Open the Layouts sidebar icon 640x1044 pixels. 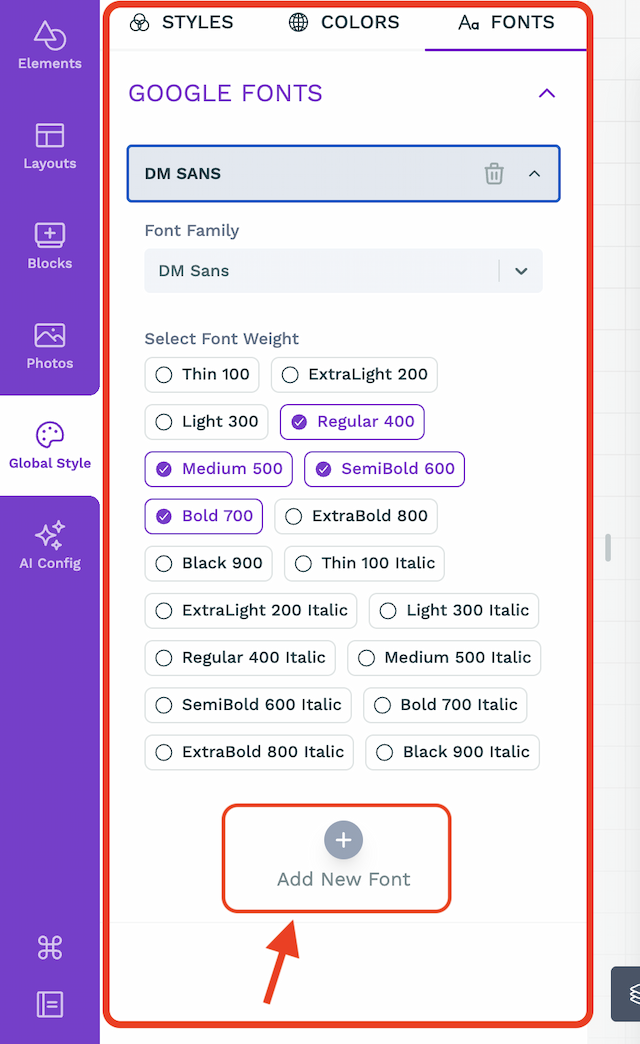(x=50, y=135)
